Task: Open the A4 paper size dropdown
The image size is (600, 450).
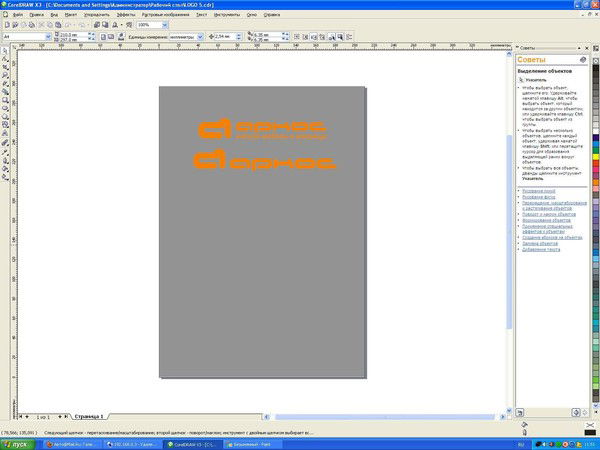Action: (x=46, y=37)
